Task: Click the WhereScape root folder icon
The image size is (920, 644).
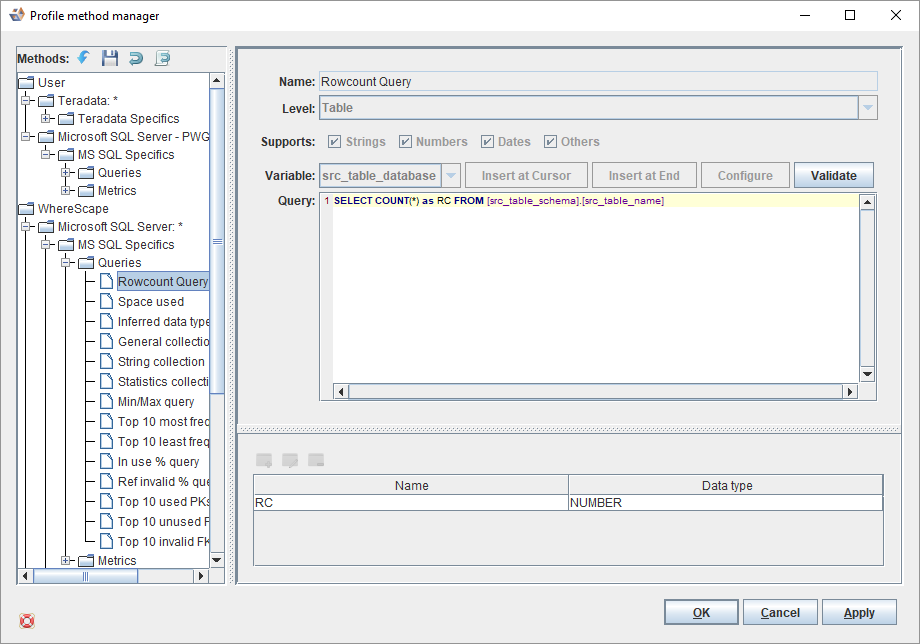Action: pos(26,208)
